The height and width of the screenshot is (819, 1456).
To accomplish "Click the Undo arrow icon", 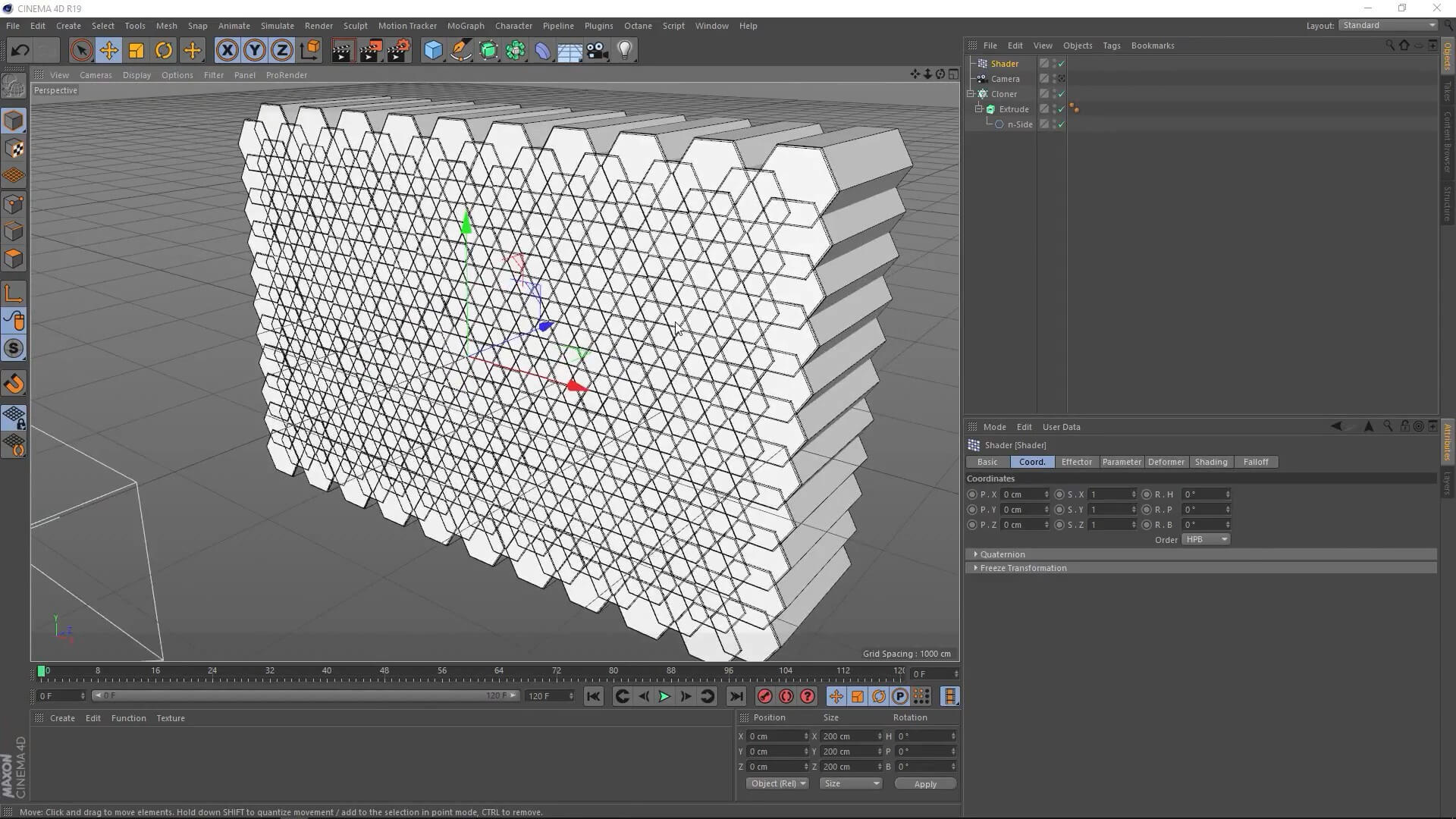I will (x=20, y=51).
